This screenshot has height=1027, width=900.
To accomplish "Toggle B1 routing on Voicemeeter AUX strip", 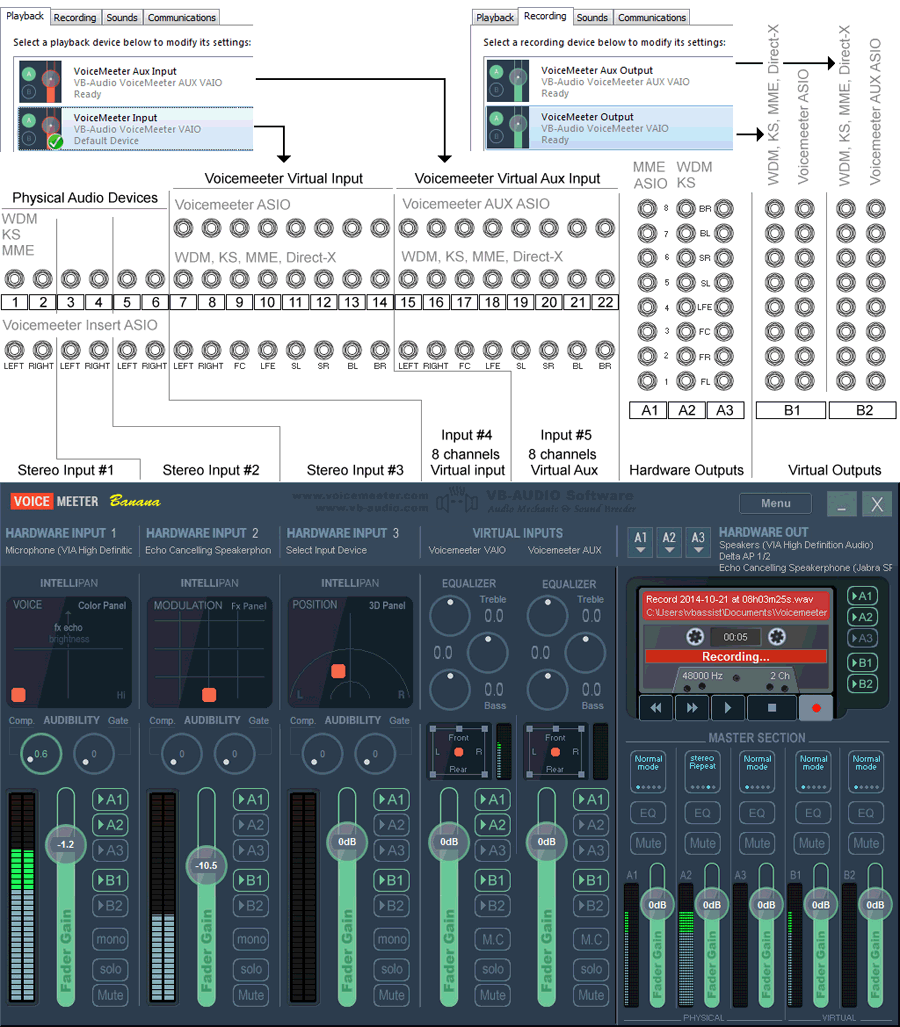I will pos(591,880).
